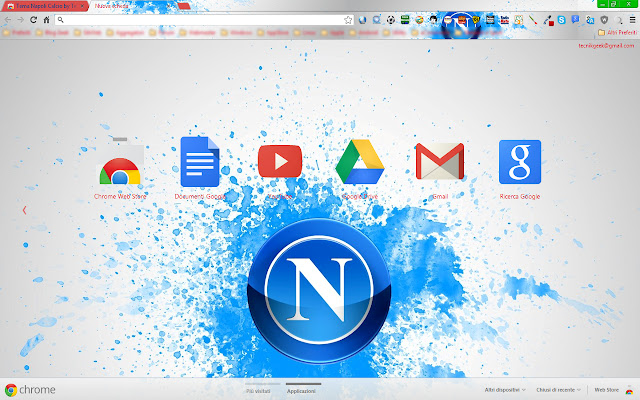Click the grey shield extension icon
Screen dimensions: 640x400
coord(604,20)
